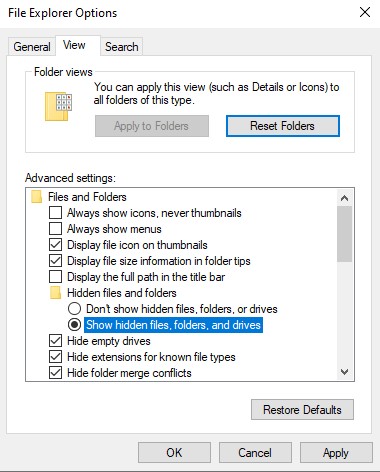Uncheck Display file icon on thumbnails
Viewport: 380px width, 472px height.
[x=55, y=245]
